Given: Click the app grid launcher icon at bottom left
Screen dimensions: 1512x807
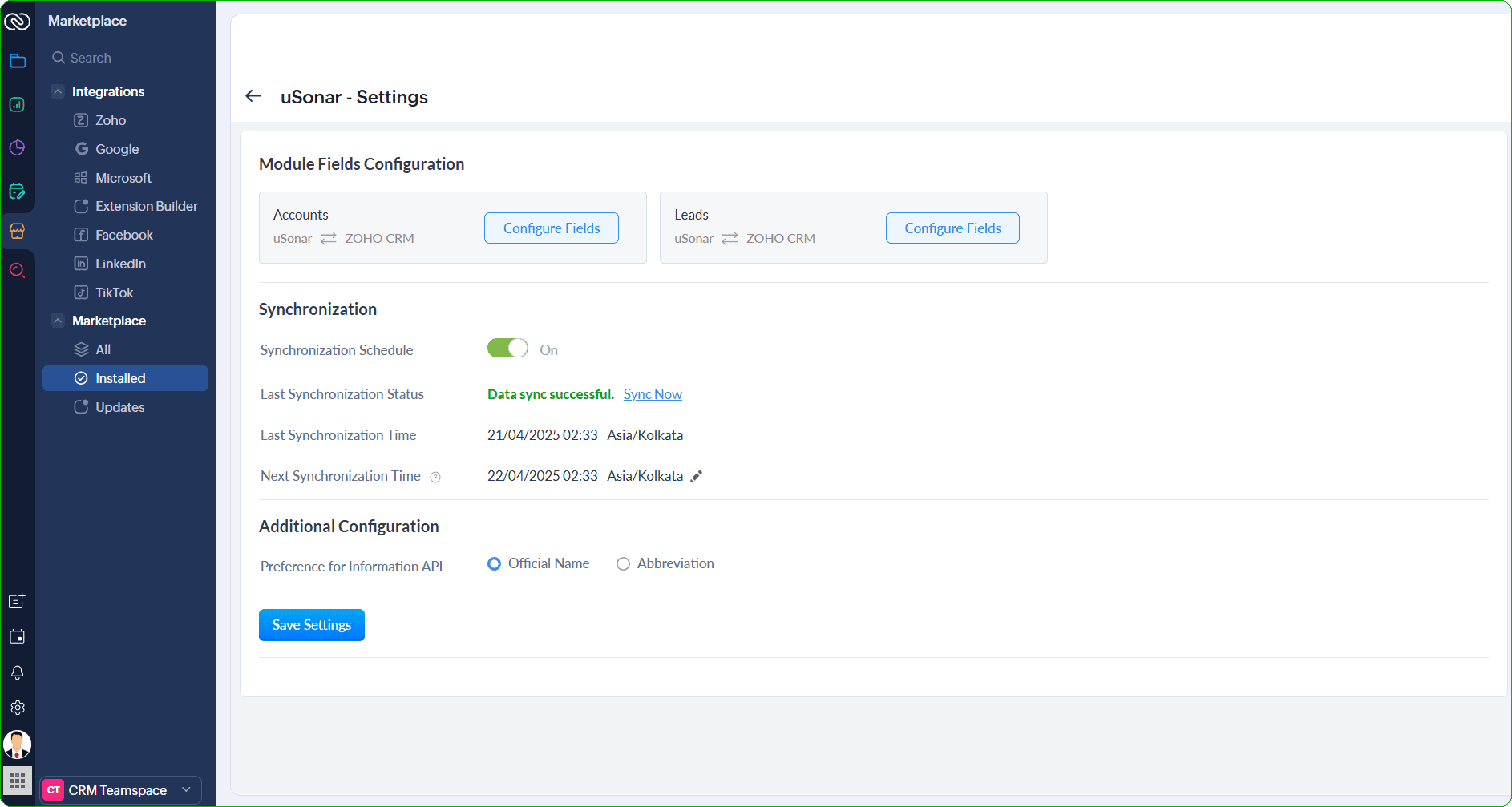Looking at the screenshot, I should point(17,781).
